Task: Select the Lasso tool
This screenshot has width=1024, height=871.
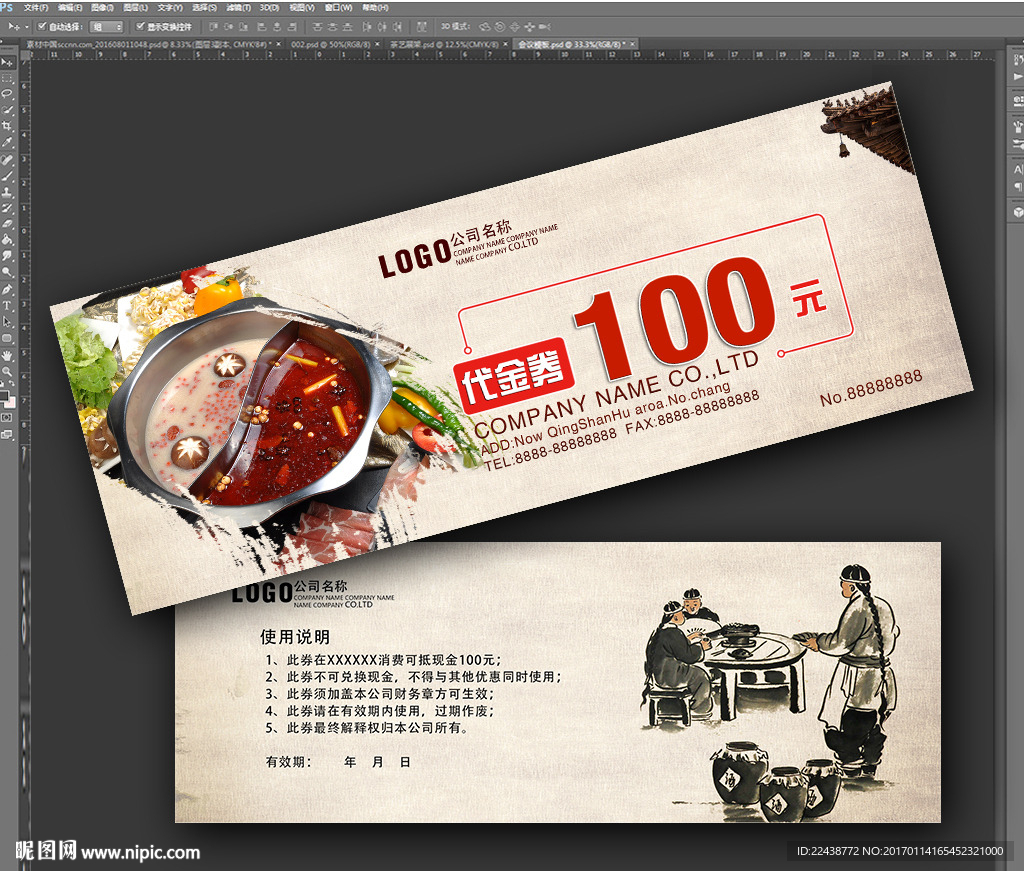Action: (7, 93)
